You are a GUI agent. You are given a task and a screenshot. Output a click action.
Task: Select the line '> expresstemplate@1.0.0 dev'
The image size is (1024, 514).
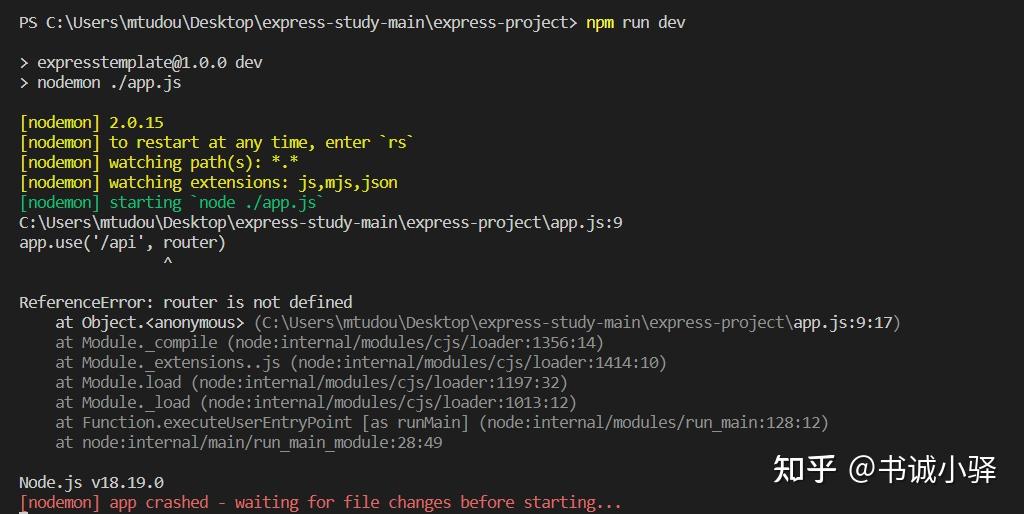click(x=141, y=63)
